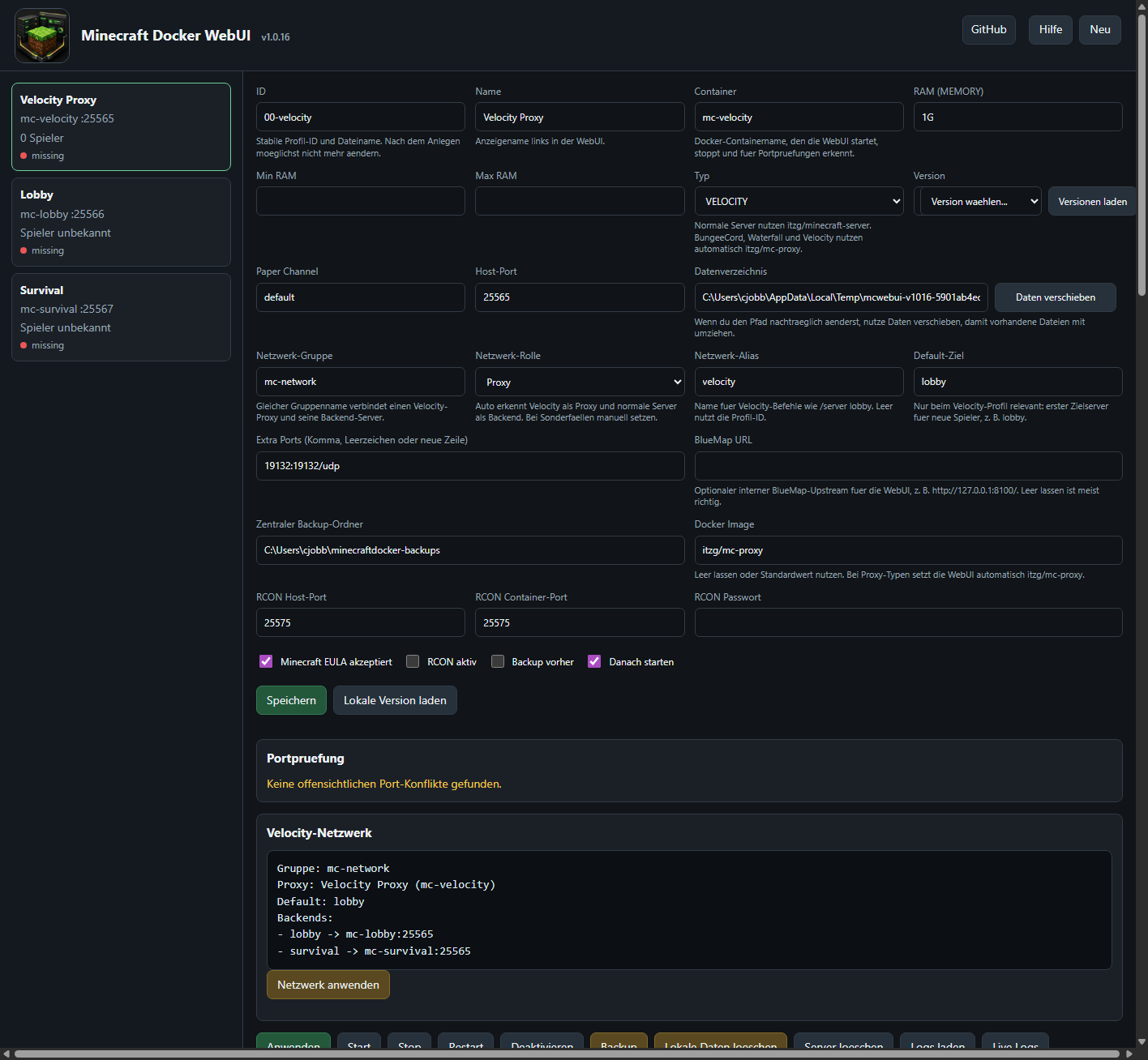Image resolution: width=1148 pixels, height=1060 pixels.
Task: Click the green Speichern button
Action: (x=291, y=700)
